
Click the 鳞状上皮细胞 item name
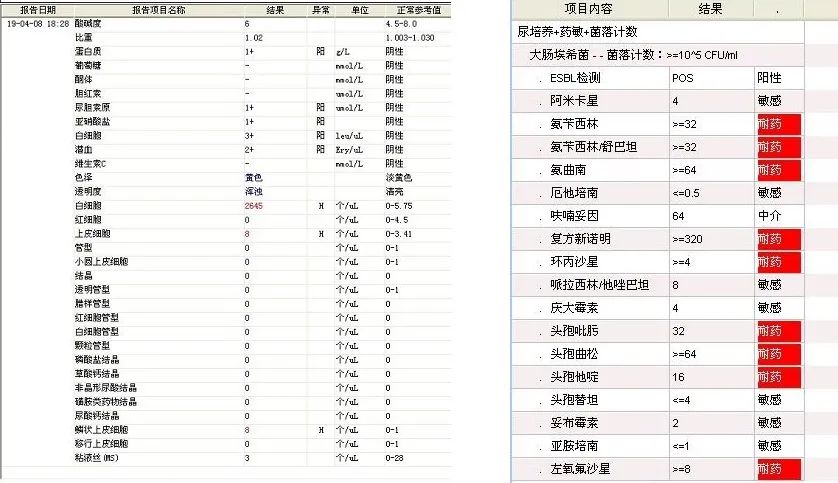click(101, 430)
